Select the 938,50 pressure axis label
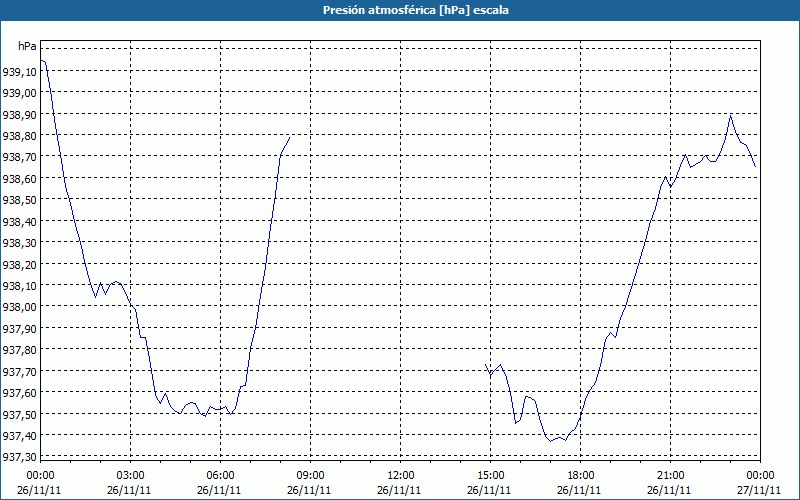The width and height of the screenshot is (800, 500). point(19,201)
